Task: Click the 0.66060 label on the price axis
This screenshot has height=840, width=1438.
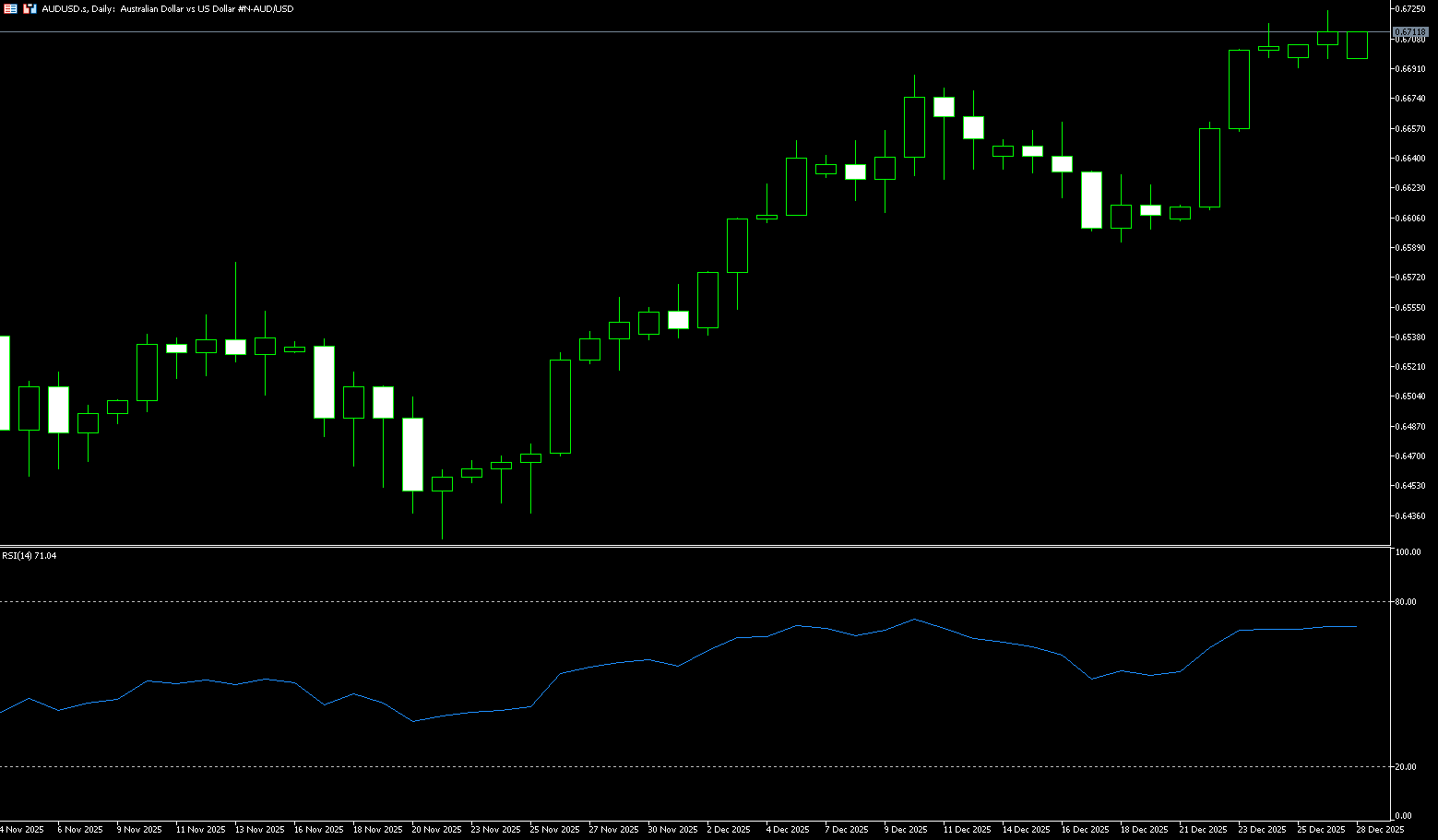Action: coord(1410,219)
